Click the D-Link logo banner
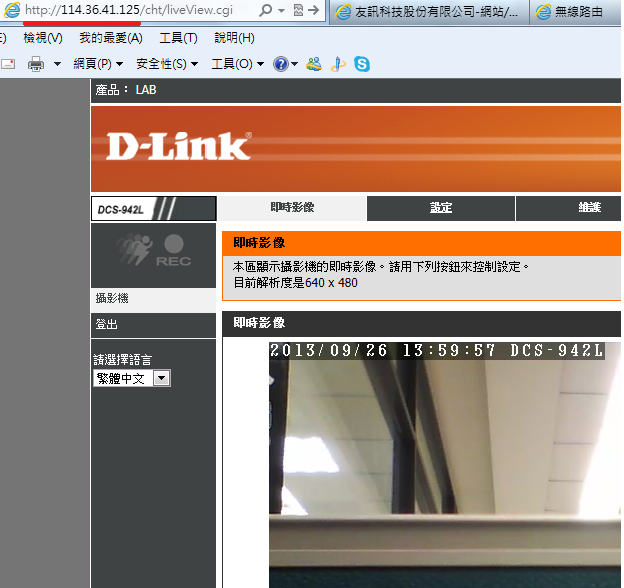The width and height of the screenshot is (624, 588). [x=179, y=146]
